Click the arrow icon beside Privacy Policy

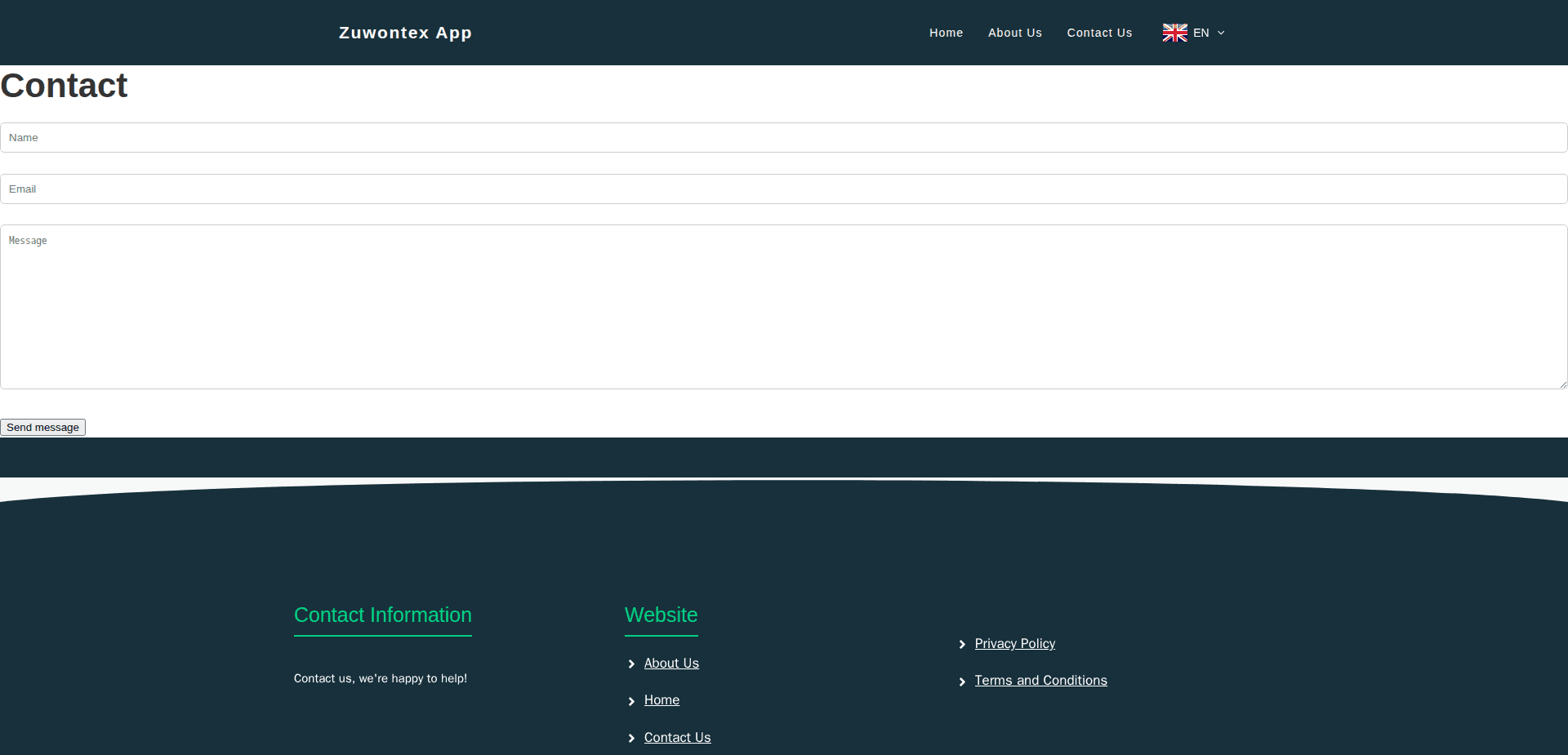963,644
